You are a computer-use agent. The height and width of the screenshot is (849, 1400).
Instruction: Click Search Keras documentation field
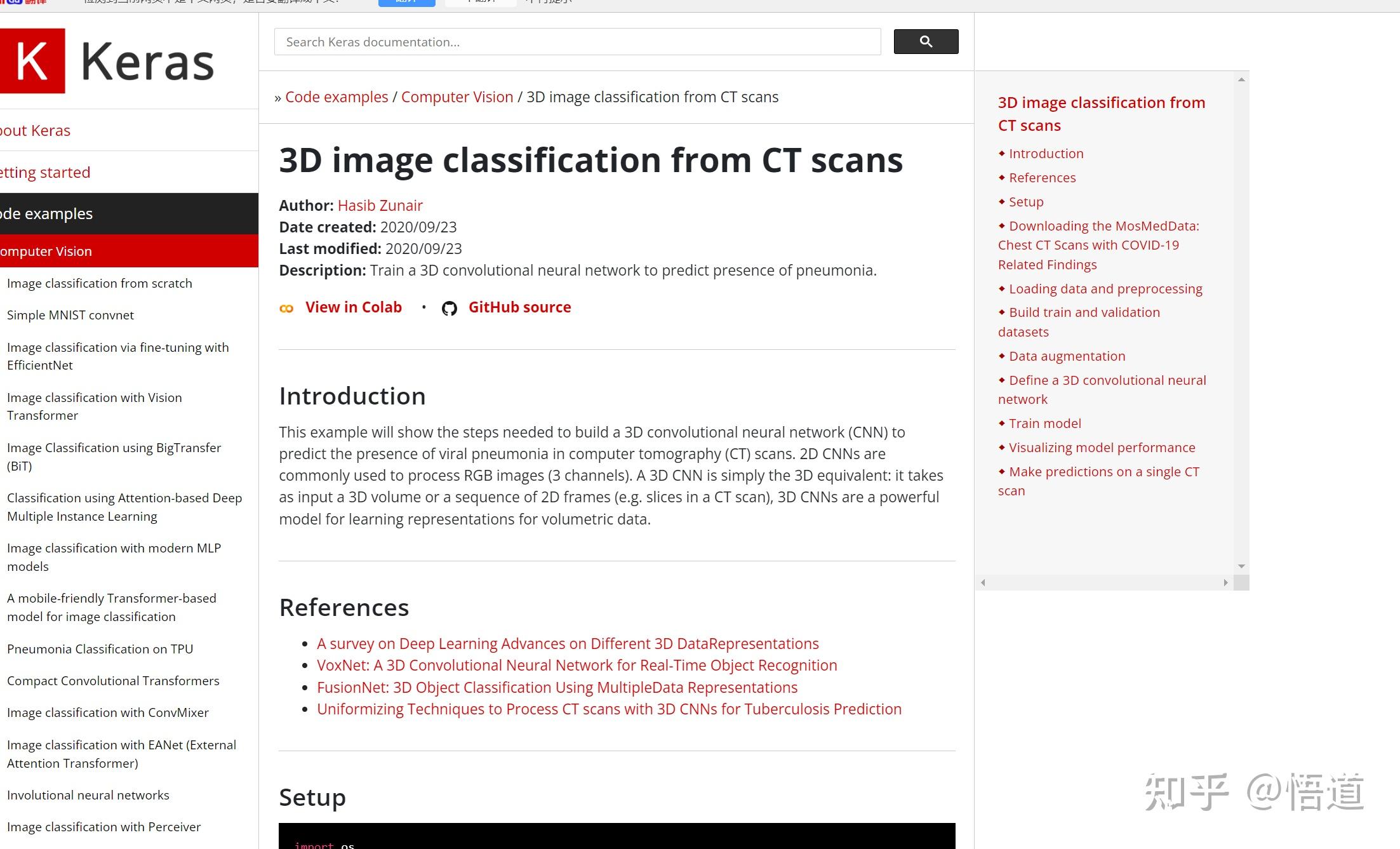(577, 42)
